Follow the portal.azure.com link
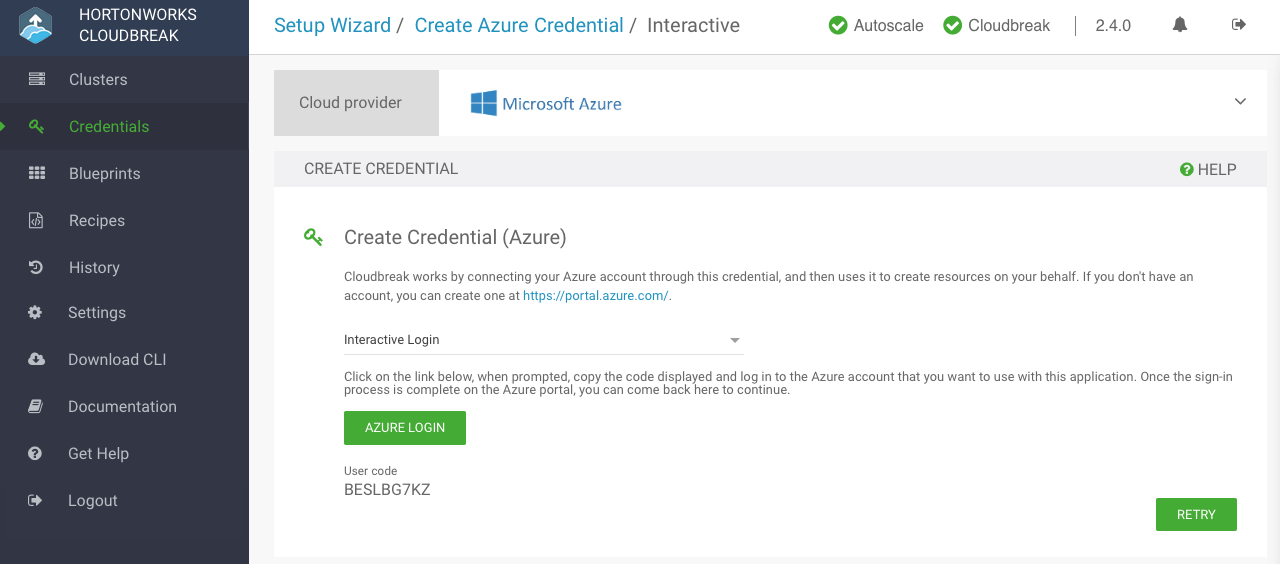This screenshot has width=1280, height=564. click(x=596, y=296)
